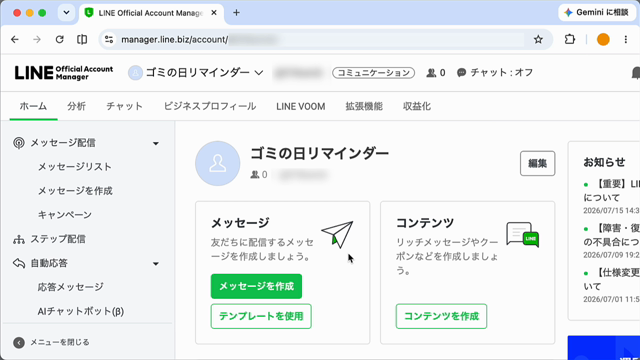Collapse the メッセージ配信 section arrow
Viewport: 640px width, 360px height.
coord(156,143)
